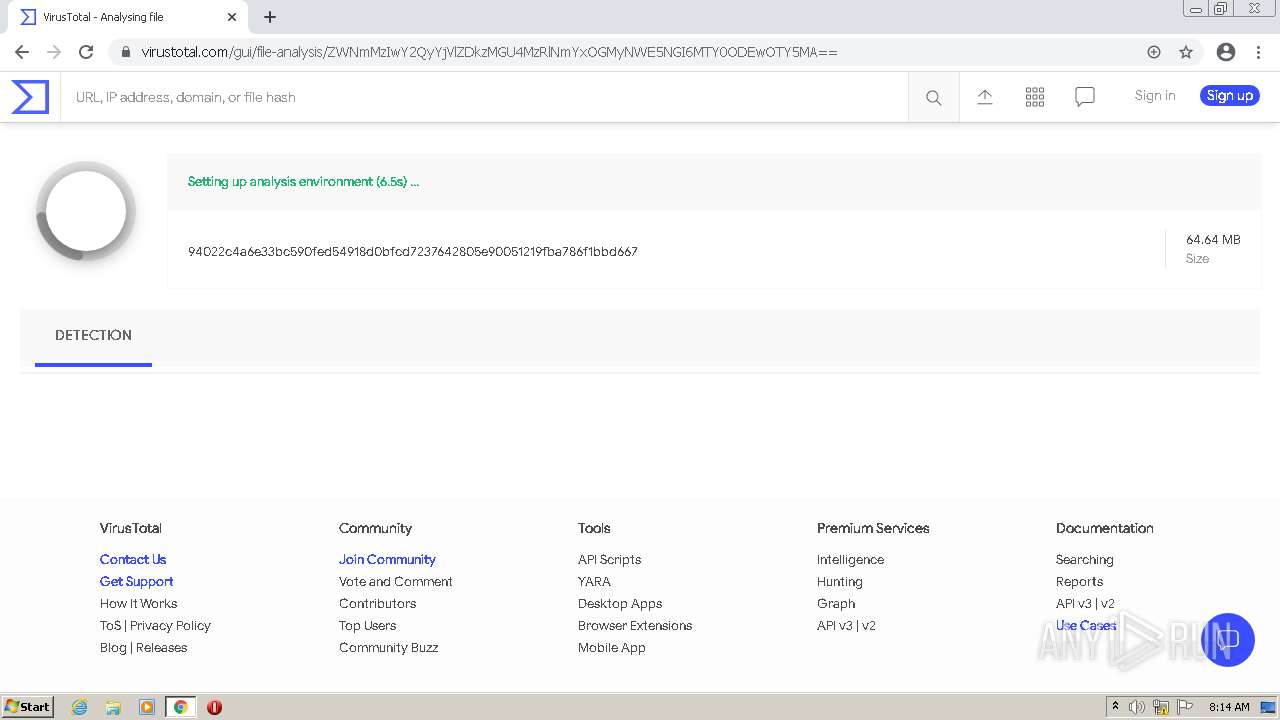
Task: Click the browser forward arrow
Action: (54, 52)
